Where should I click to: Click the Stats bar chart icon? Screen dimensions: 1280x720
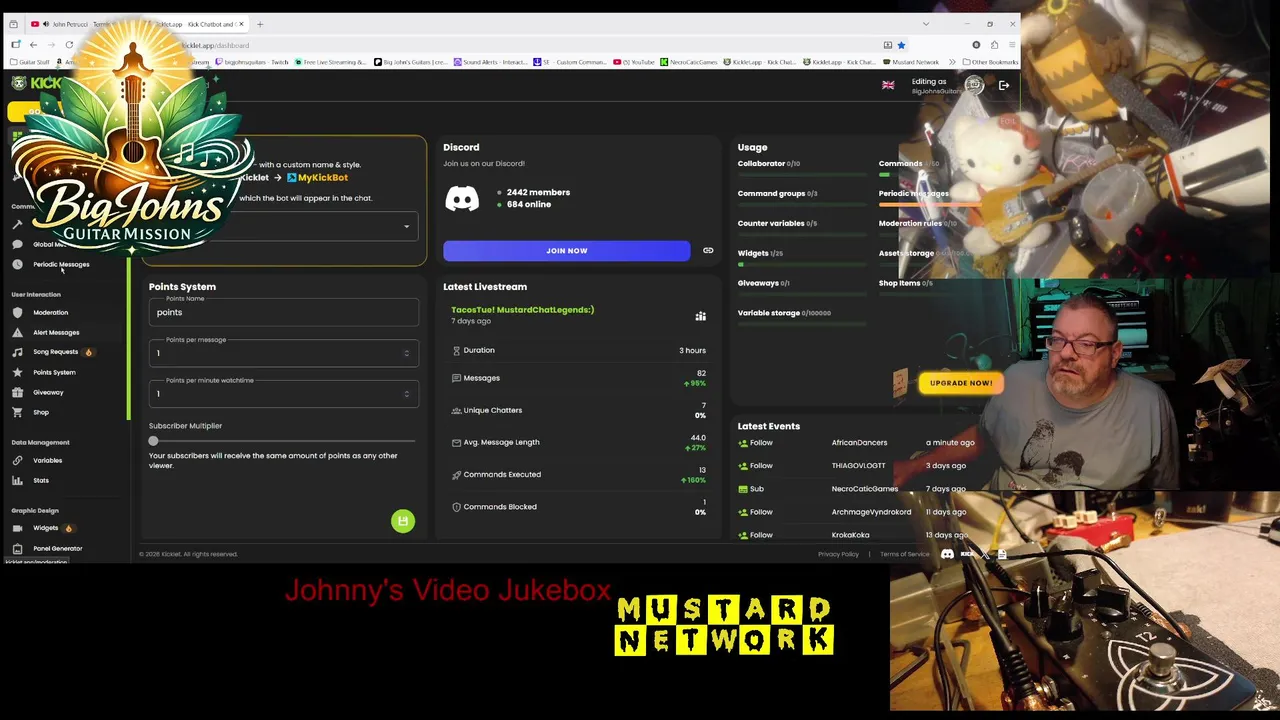(17, 480)
